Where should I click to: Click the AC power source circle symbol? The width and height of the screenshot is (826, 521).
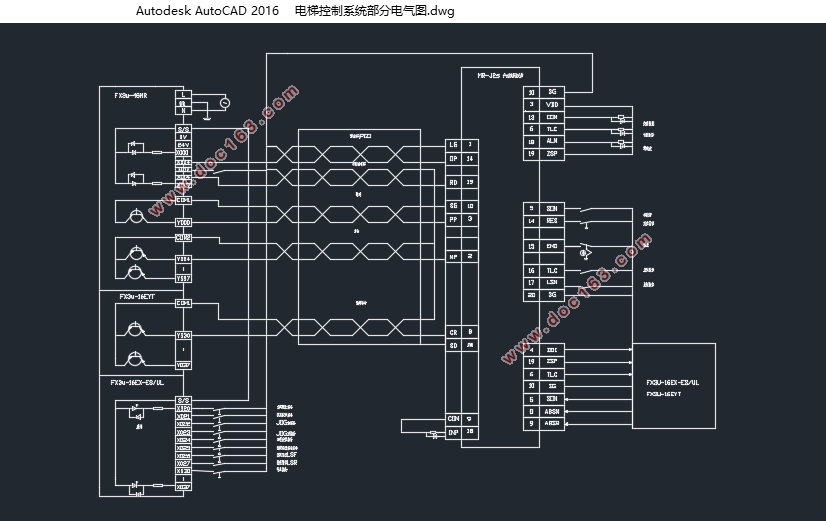(x=224, y=103)
